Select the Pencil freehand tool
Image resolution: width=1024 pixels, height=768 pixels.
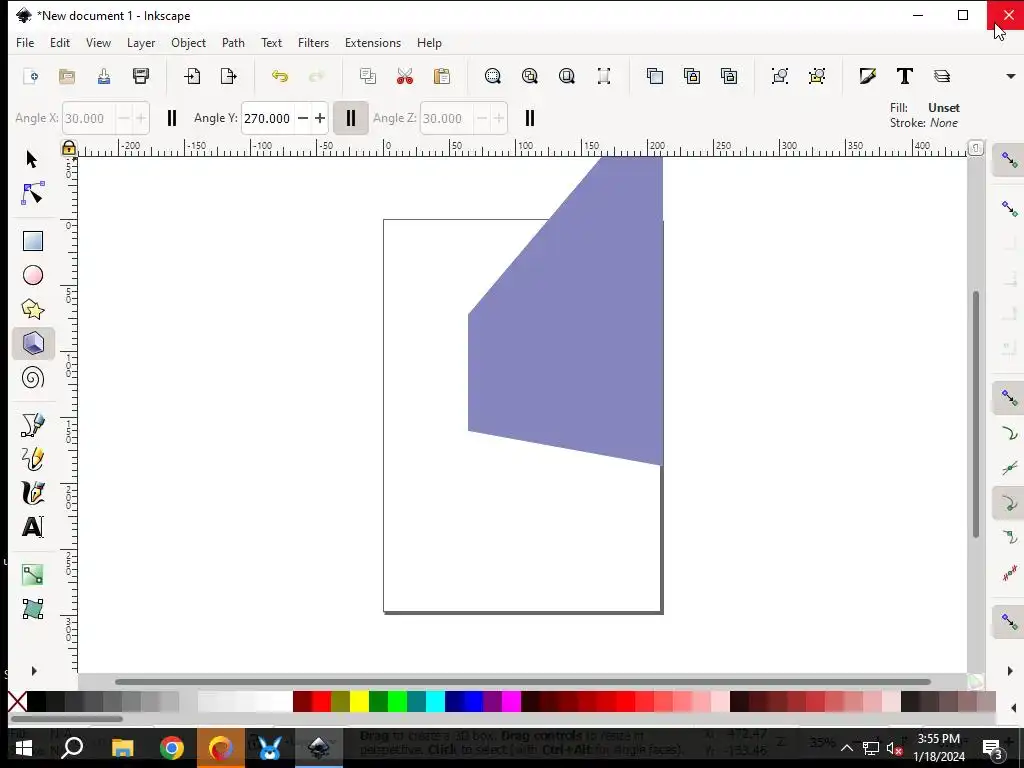point(33,458)
